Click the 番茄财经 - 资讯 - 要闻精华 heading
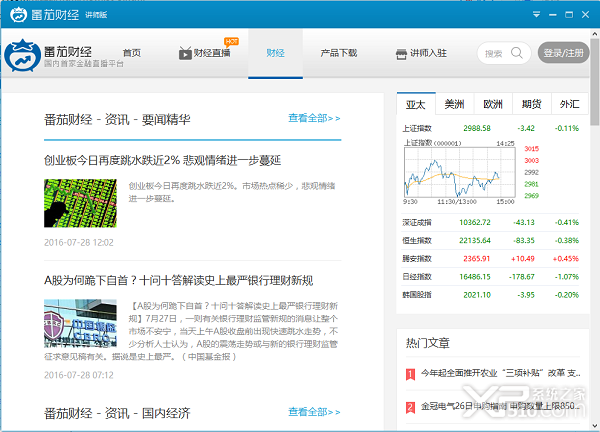The image size is (600, 432). pyautogui.click(x=117, y=120)
